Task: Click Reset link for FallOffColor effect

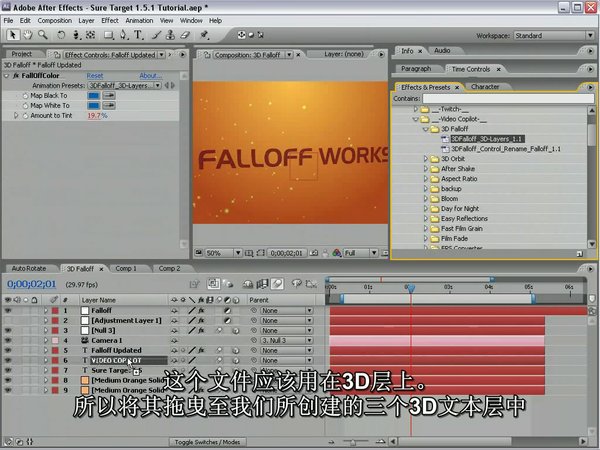Action: 95,75
